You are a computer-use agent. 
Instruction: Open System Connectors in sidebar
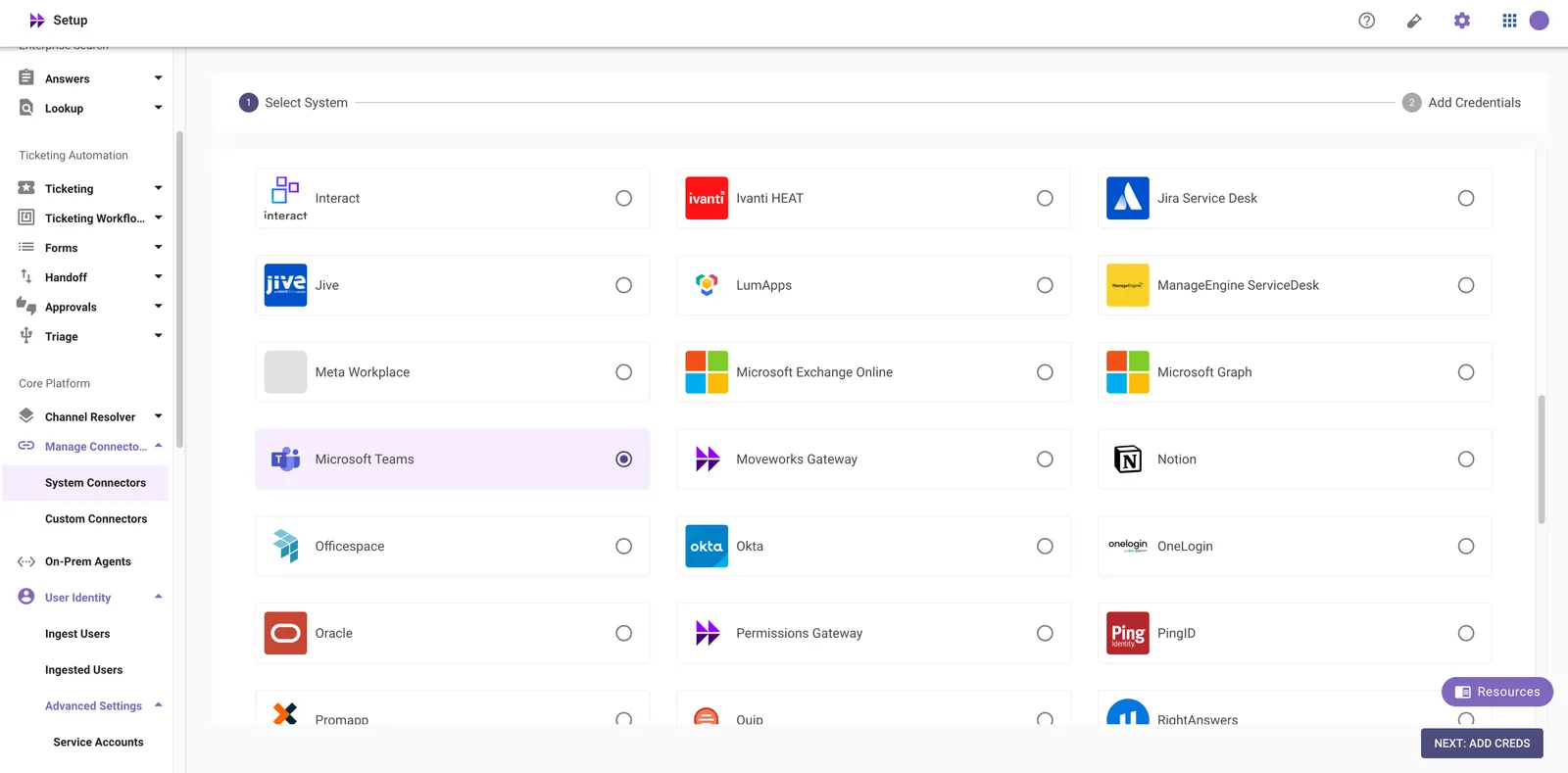point(85,483)
